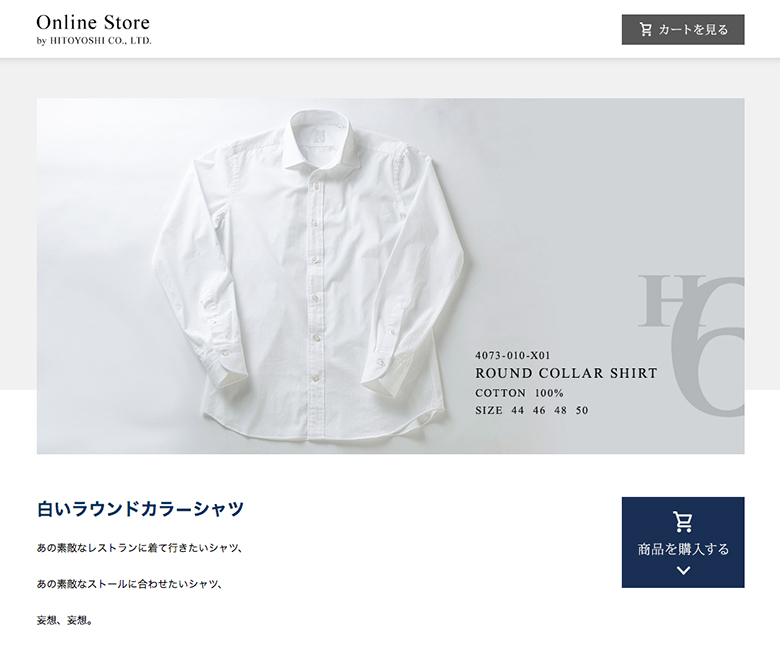Click the by HITOYOSHI CO., LTD. subtitle
The height and width of the screenshot is (650, 780).
(94, 41)
